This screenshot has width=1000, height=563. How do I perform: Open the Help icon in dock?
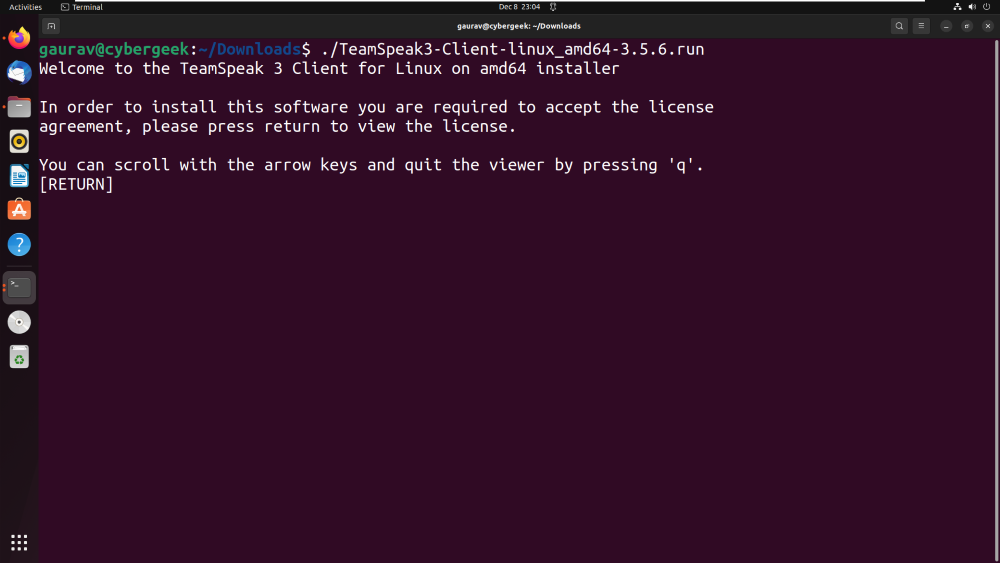coord(19,245)
